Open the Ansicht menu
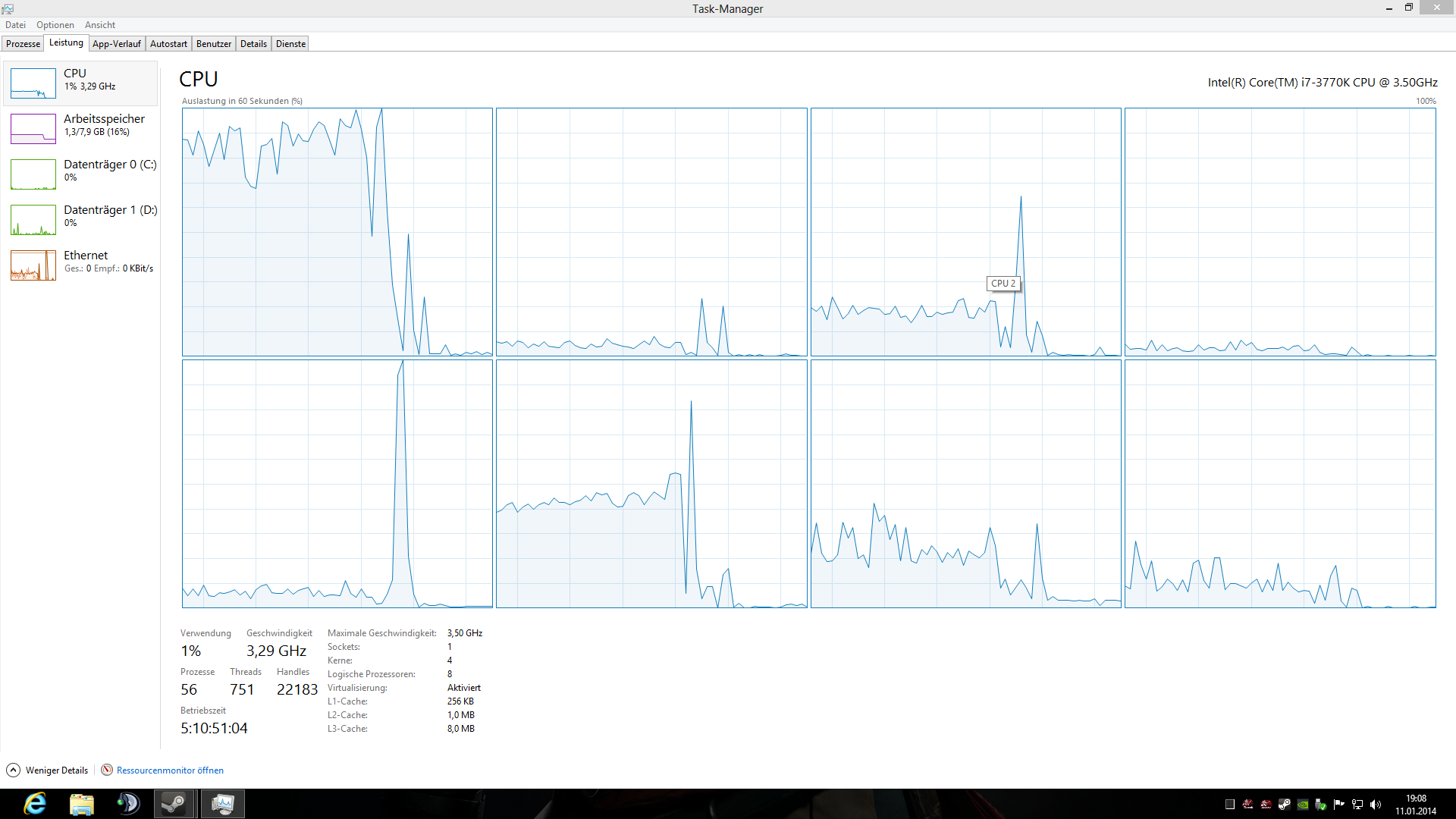Screen dimensions: 1456x819 (x=100, y=25)
